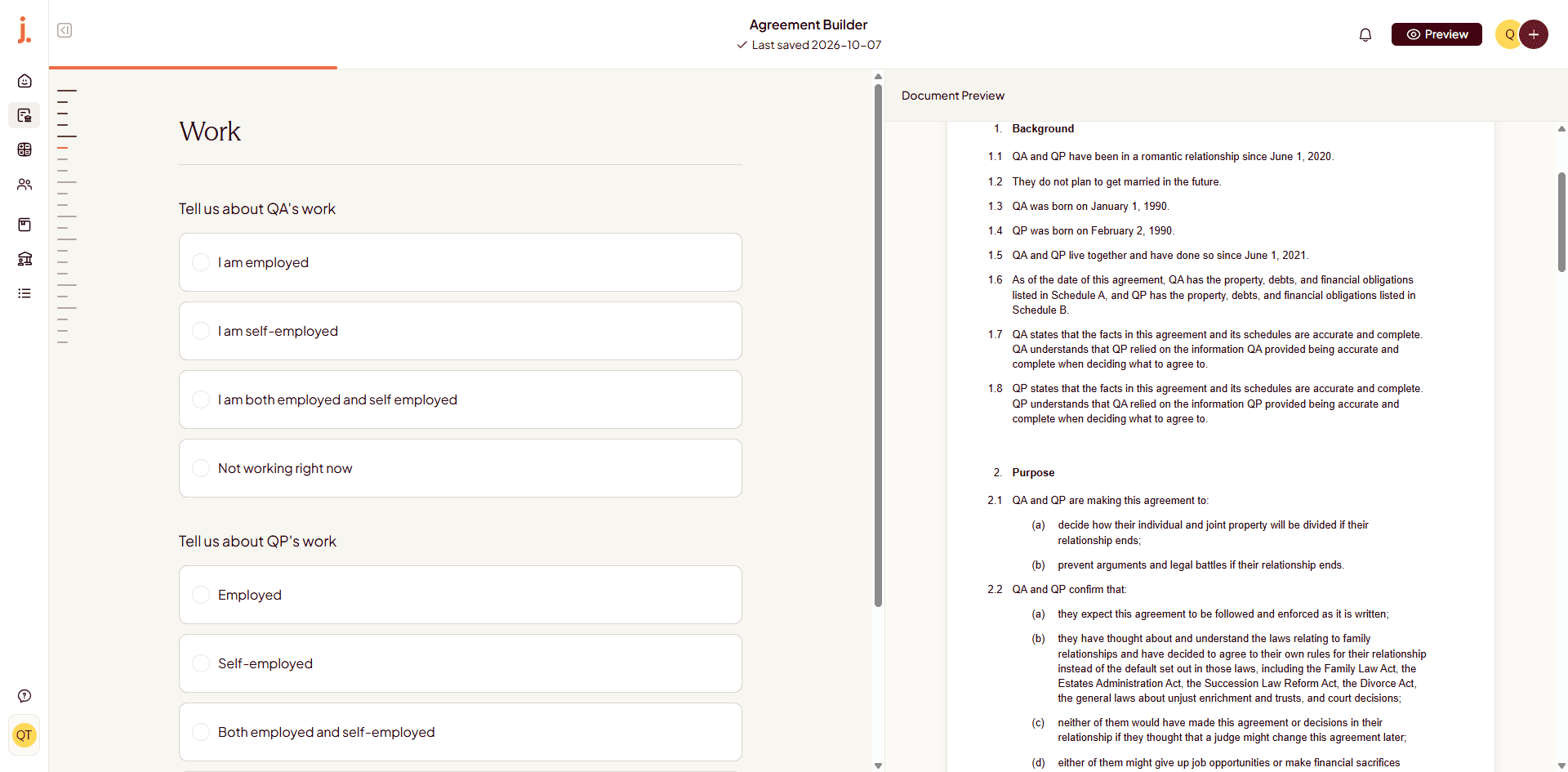This screenshot has height=772, width=1568.
Task: Click the first section marker in outline
Action: [67, 91]
